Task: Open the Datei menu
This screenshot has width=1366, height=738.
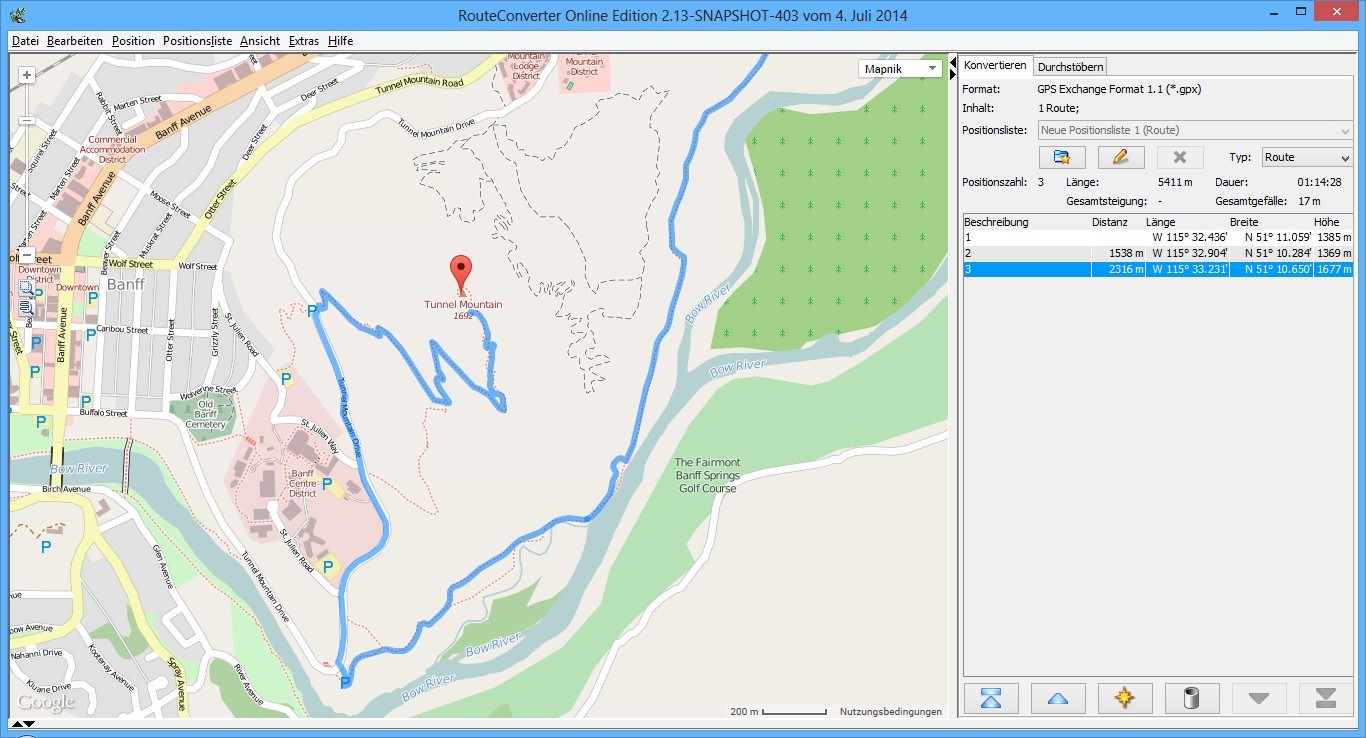Action: [x=25, y=41]
